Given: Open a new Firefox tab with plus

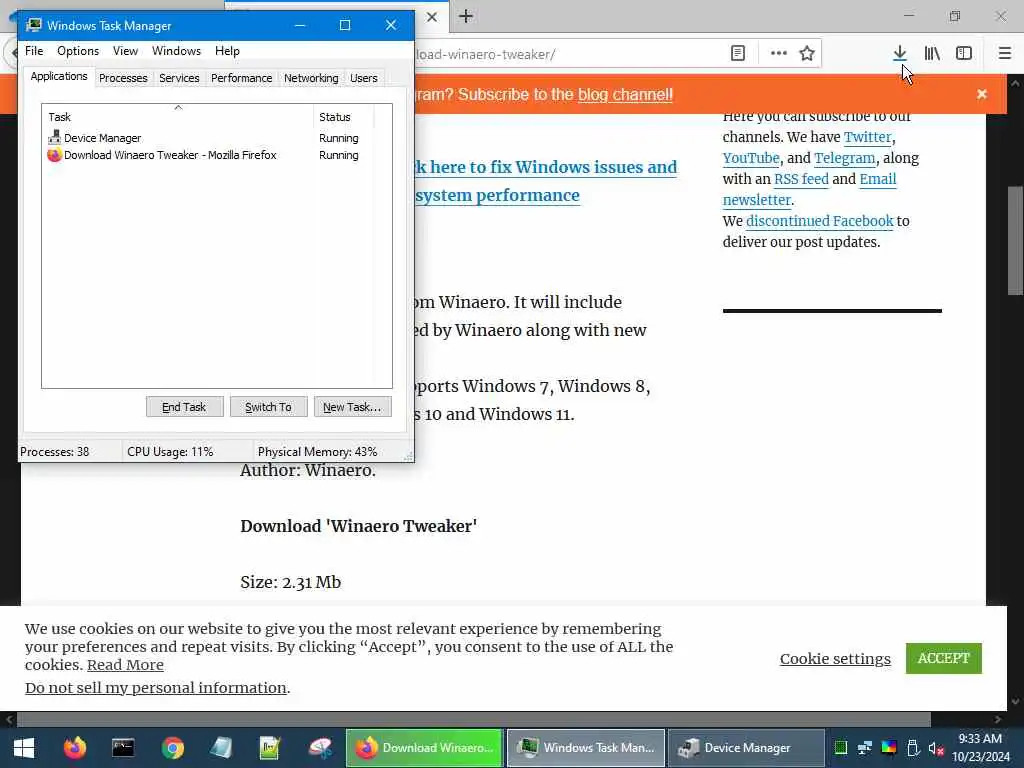Looking at the screenshot, I should [x=466, y=16].
